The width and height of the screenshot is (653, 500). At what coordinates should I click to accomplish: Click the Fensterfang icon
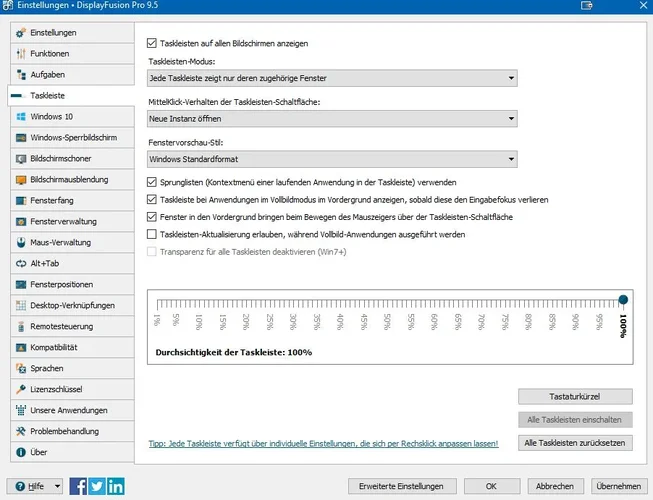click(21, 201)
